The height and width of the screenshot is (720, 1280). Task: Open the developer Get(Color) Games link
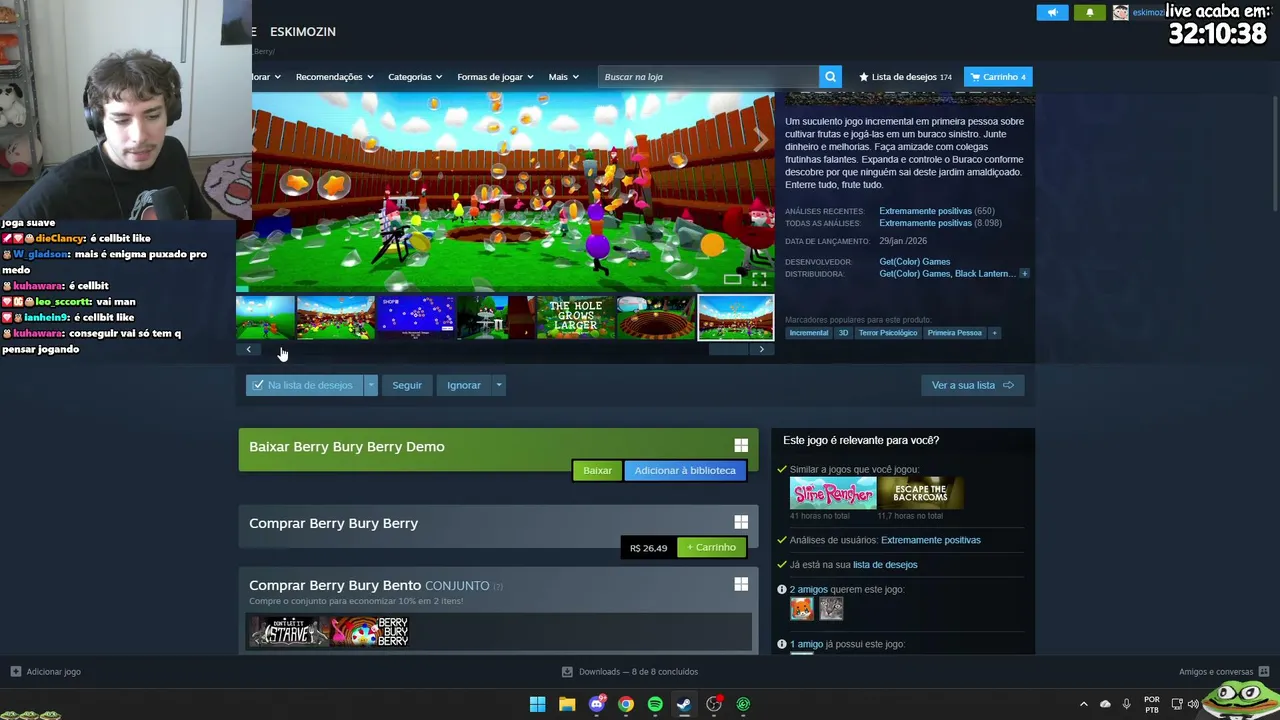point(915,262)
